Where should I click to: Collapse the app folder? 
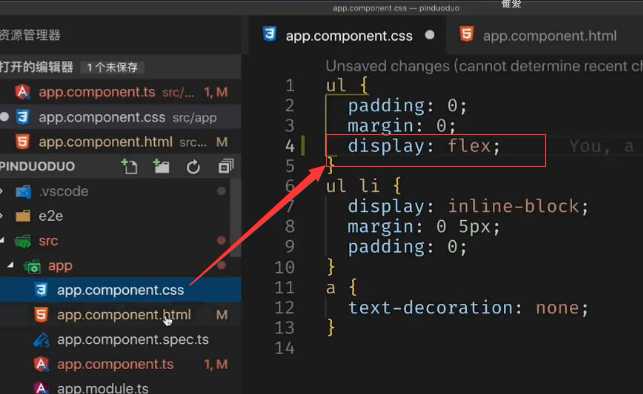pos(11,266)
